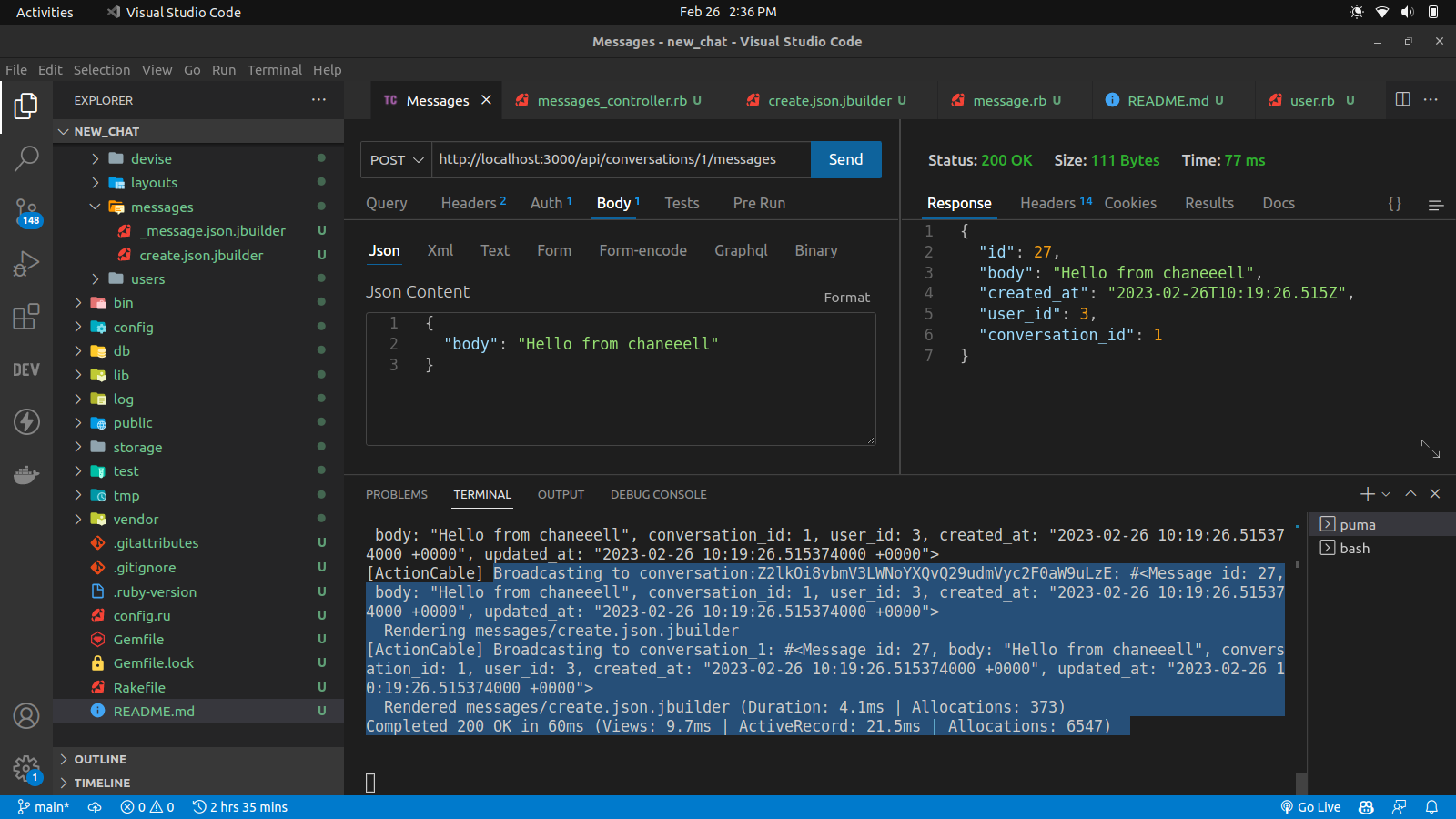Viewport: 1456px width, 819px height.
Task: Switch to response Cookies tab
Action: (x=1130, y=203)
